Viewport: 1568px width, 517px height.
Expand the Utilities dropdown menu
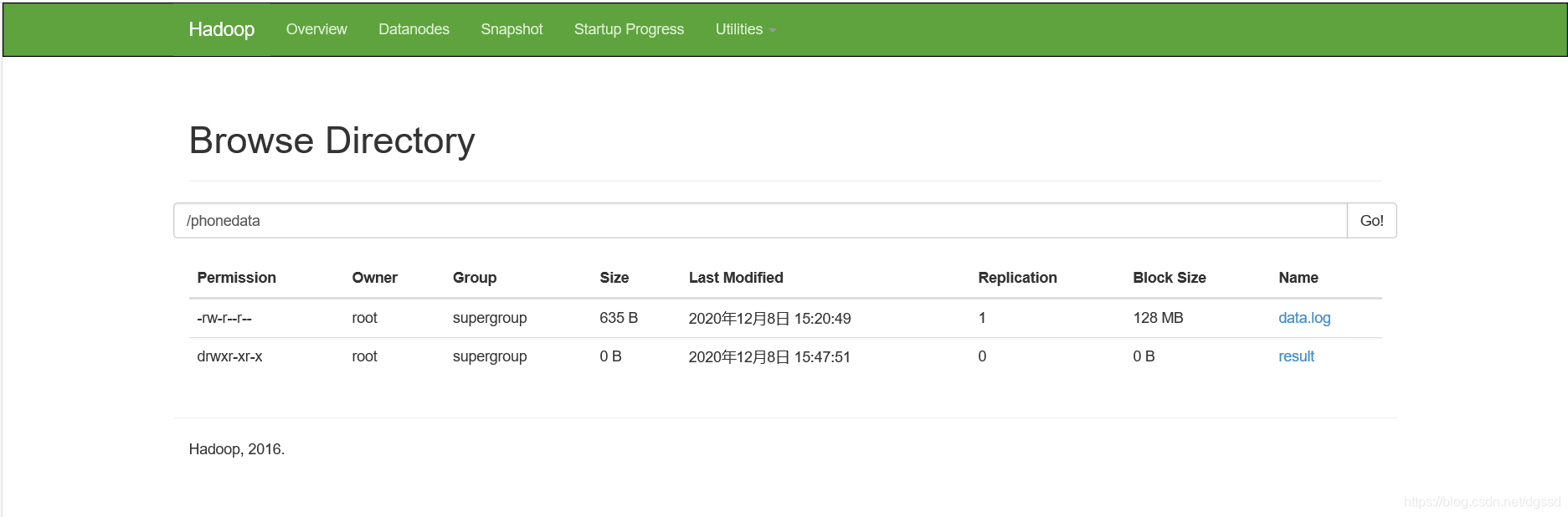point(745,29)
